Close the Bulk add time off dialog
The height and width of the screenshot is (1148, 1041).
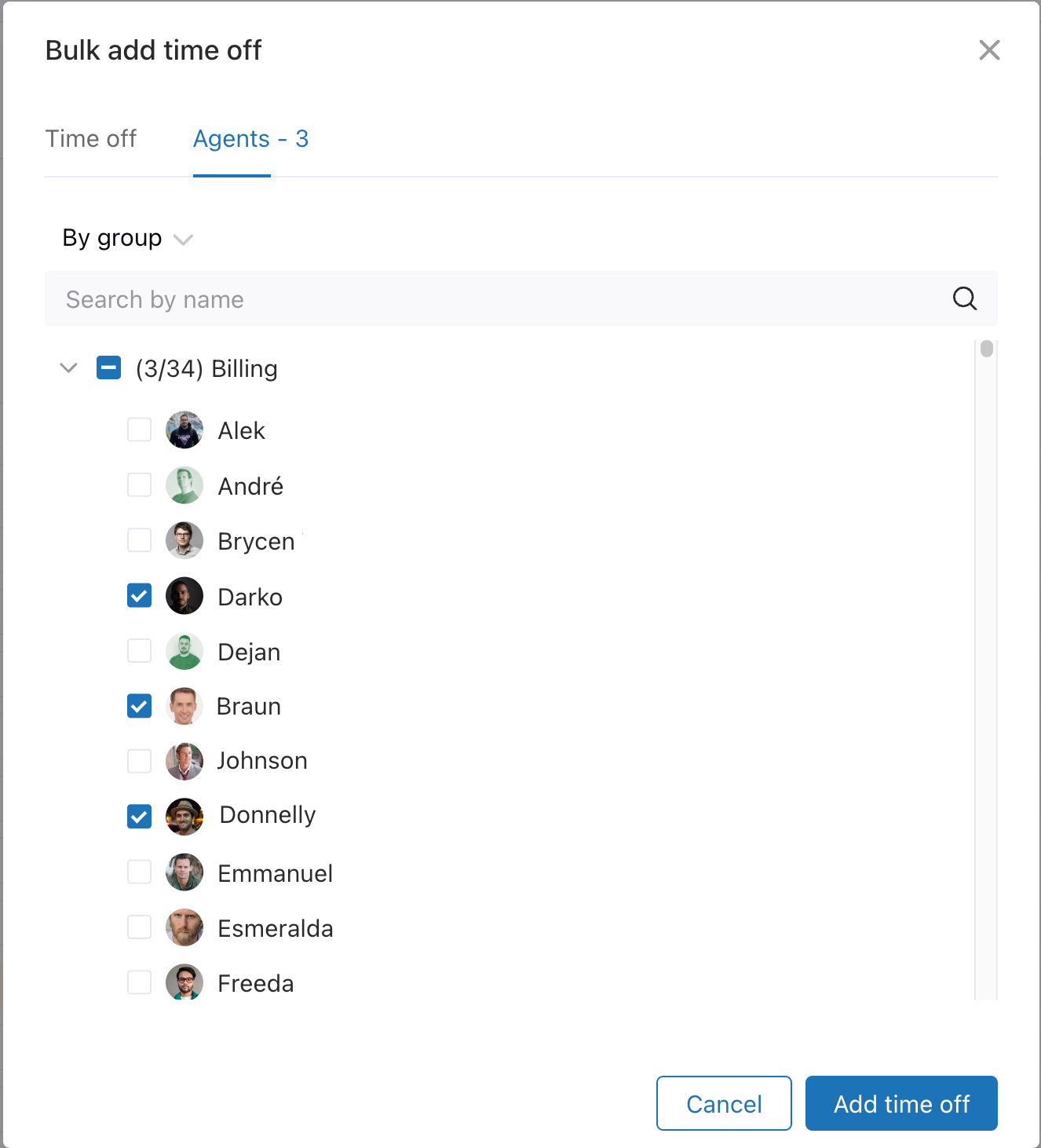click(989, 50)
